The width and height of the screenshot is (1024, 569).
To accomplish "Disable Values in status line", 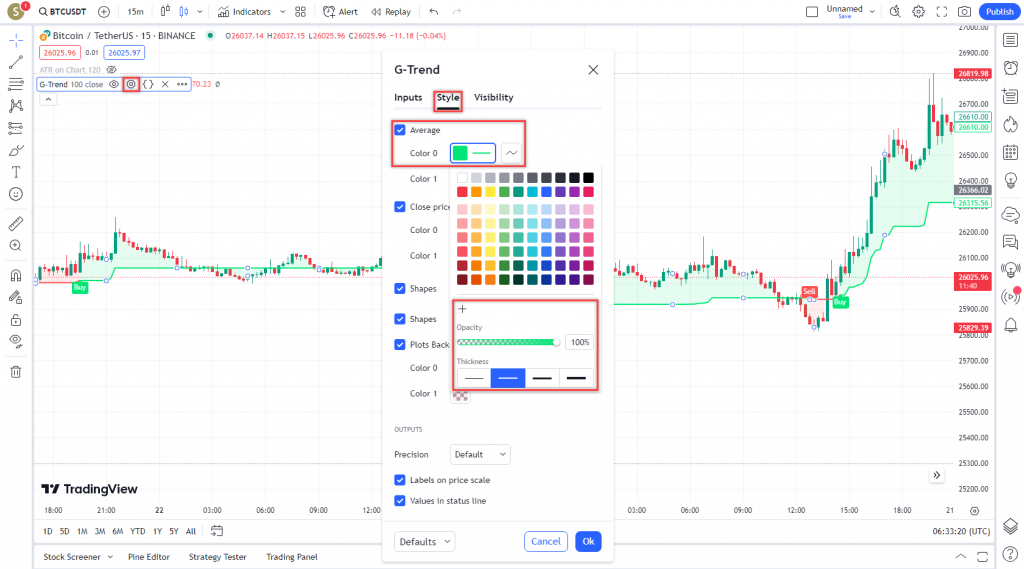I will tap(400, 501).
